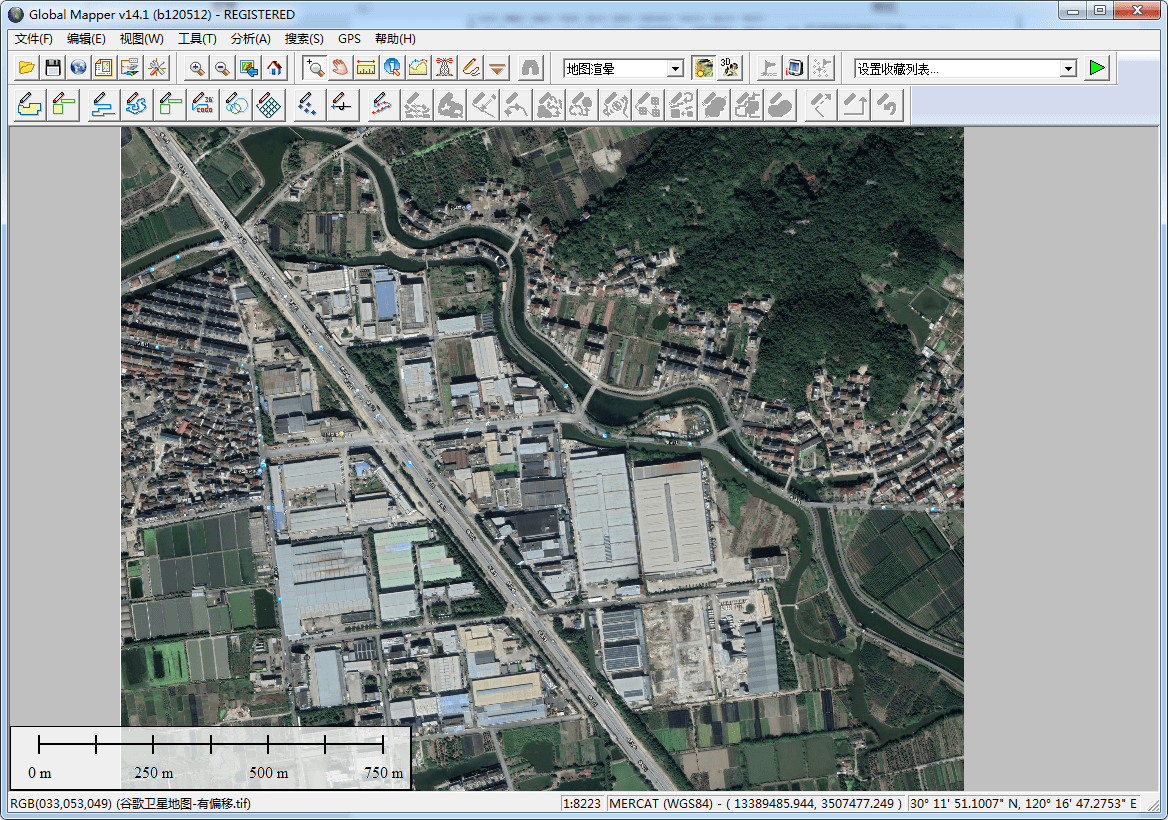Open the 分析(A) menu
1168x820 pixels.
250,39
